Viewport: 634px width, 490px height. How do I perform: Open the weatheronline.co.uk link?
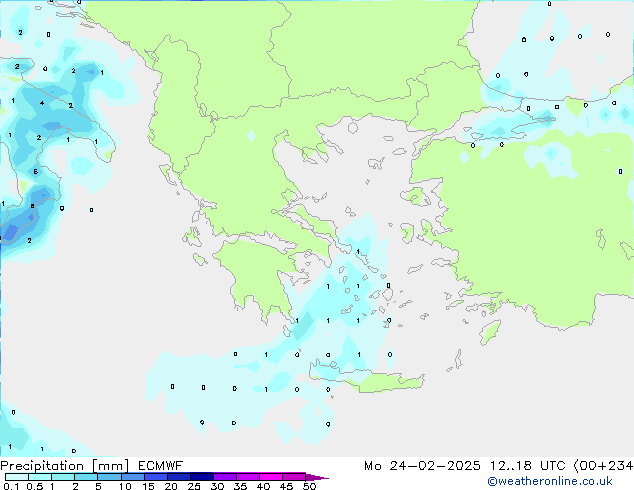coord(550,481)
